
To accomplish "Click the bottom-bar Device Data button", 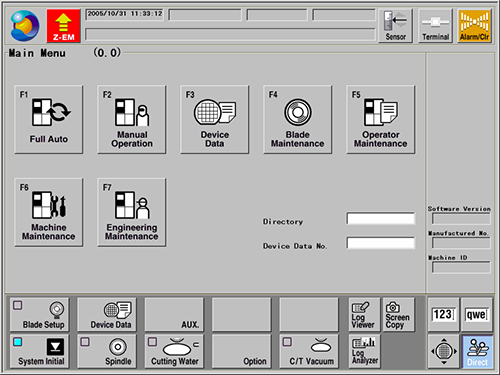I will [x=107, y=315].
